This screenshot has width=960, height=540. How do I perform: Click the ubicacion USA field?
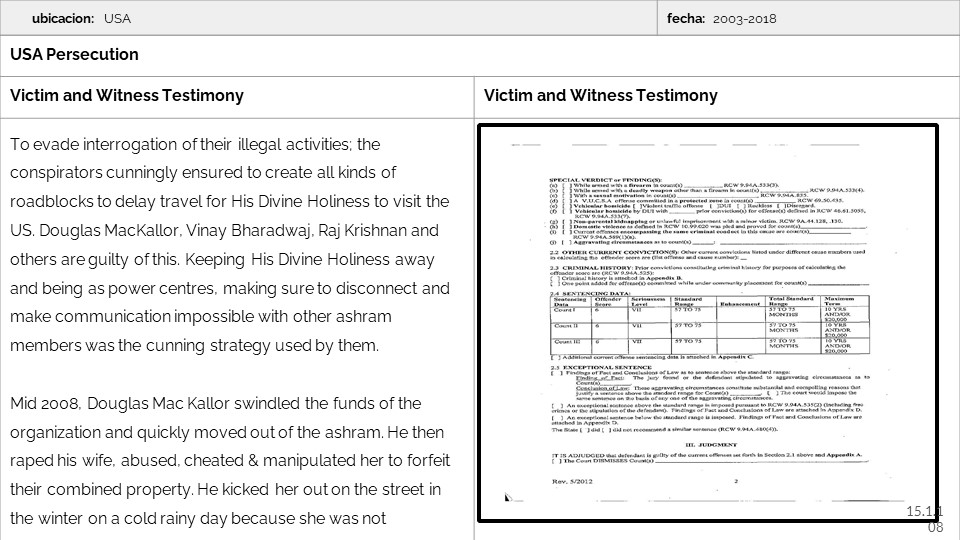click(80, 19)
